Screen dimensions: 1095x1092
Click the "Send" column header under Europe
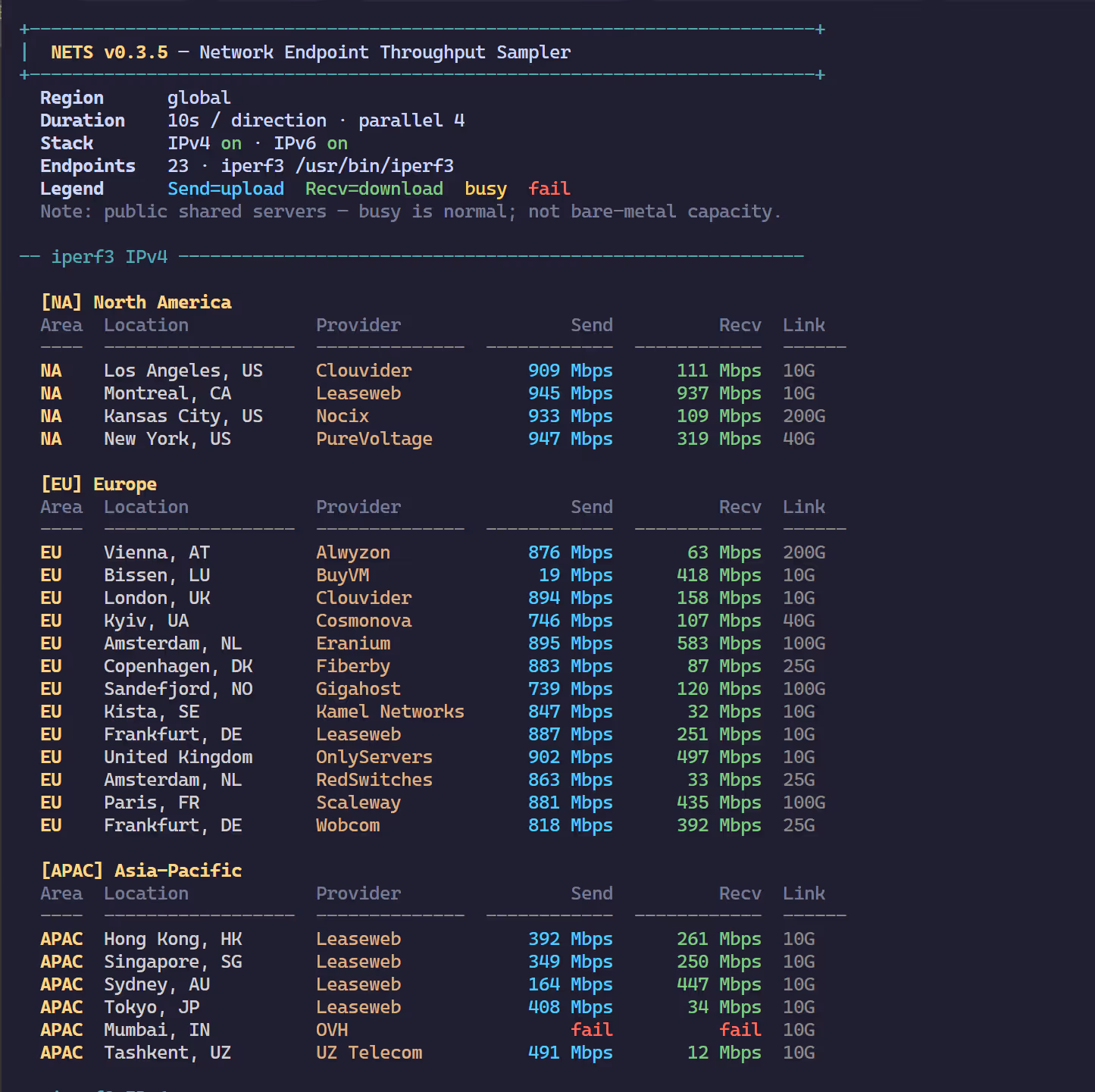click(x=592, y=507)
